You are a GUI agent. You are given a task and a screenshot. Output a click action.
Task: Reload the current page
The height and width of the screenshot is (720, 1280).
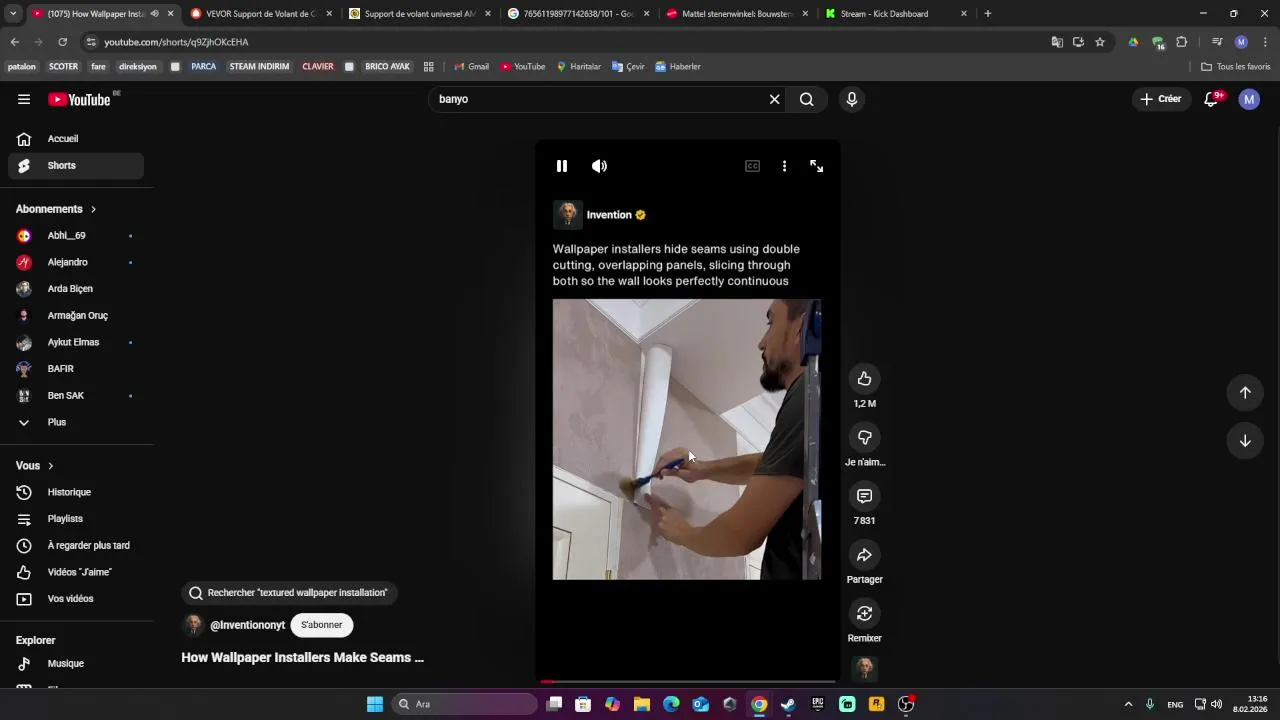[x=63, y=42]
